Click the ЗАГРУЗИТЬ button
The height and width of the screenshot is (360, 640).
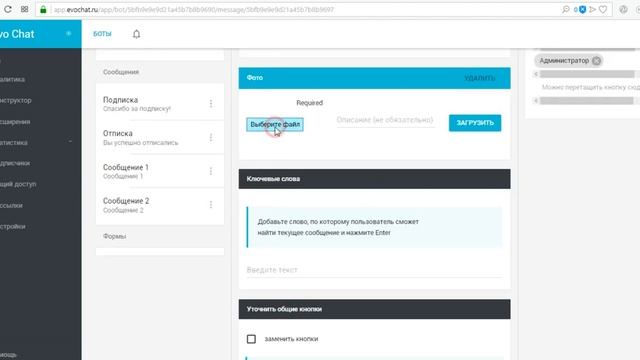[475, 123]
